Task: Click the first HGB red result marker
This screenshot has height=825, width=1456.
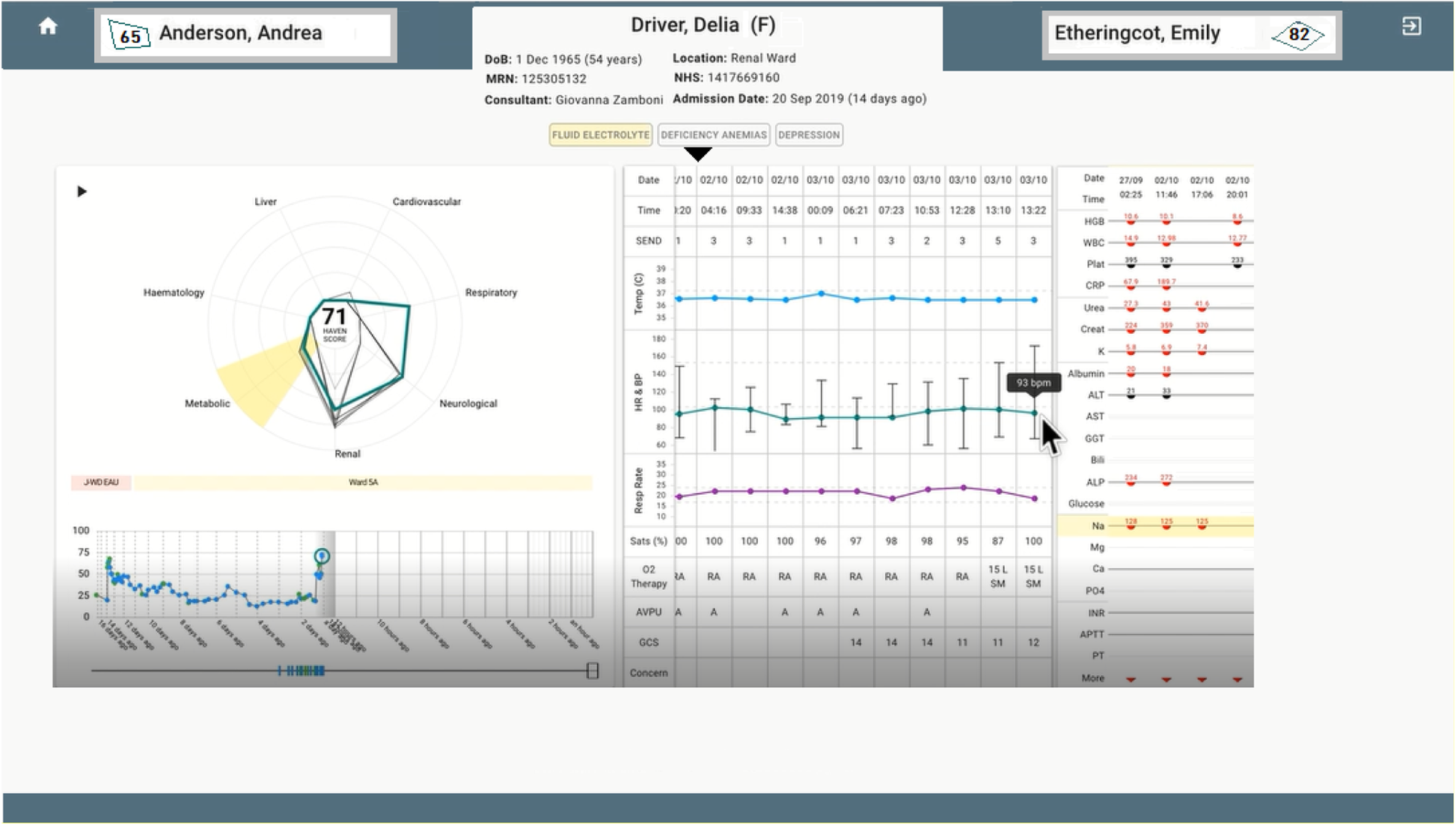Action: click(x=1131, y=222)
